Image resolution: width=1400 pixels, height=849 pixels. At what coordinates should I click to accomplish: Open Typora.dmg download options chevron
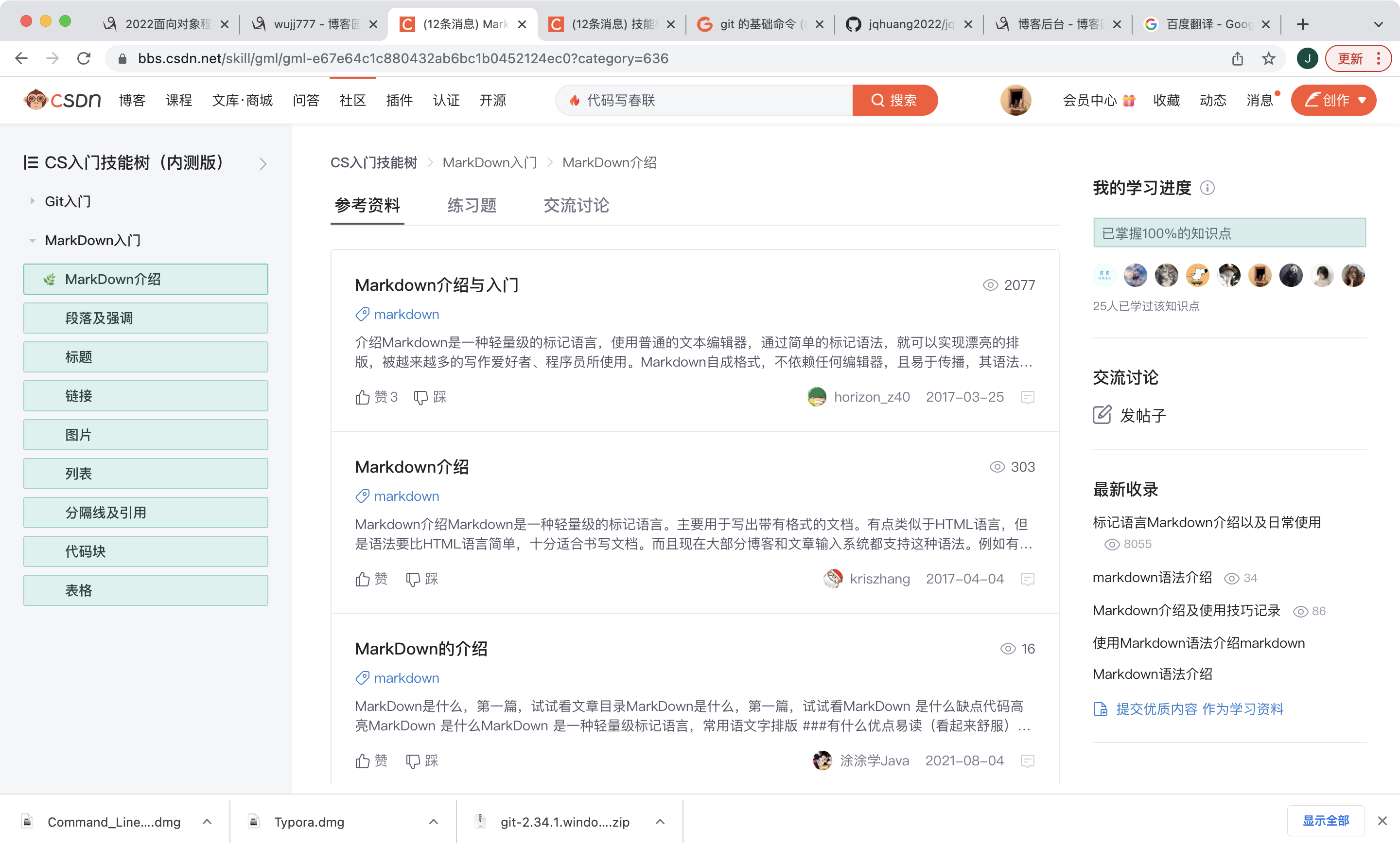pos(434,822)
